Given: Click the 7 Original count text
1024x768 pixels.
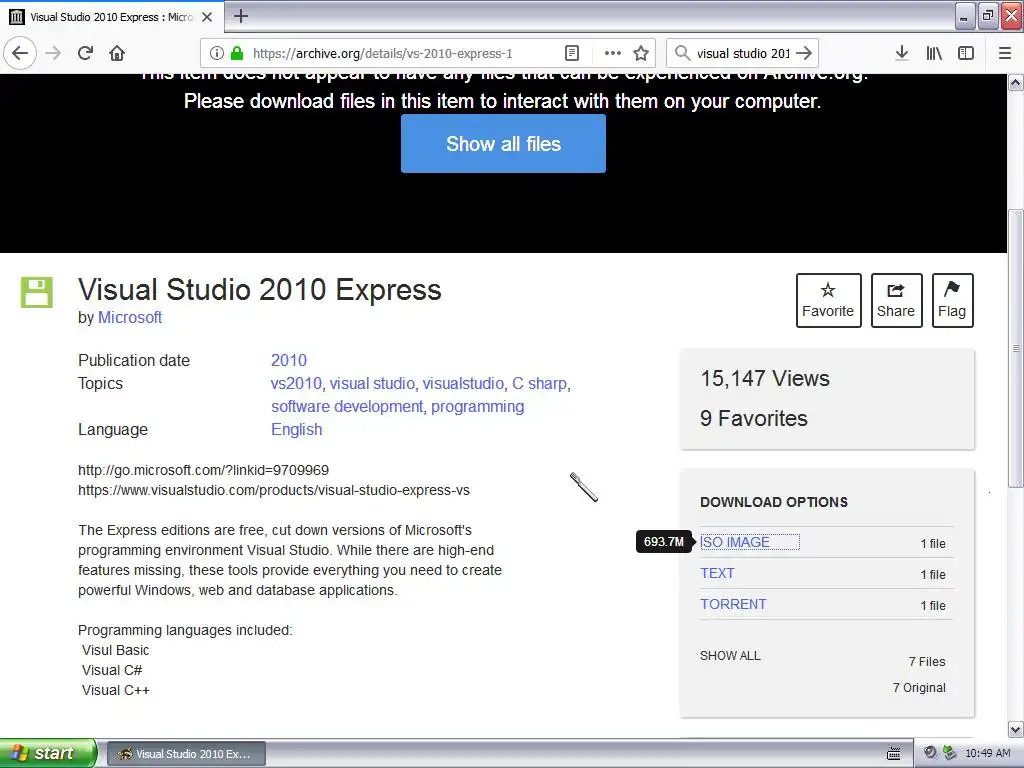Looking at the screenshot, I should pos(919,688).
